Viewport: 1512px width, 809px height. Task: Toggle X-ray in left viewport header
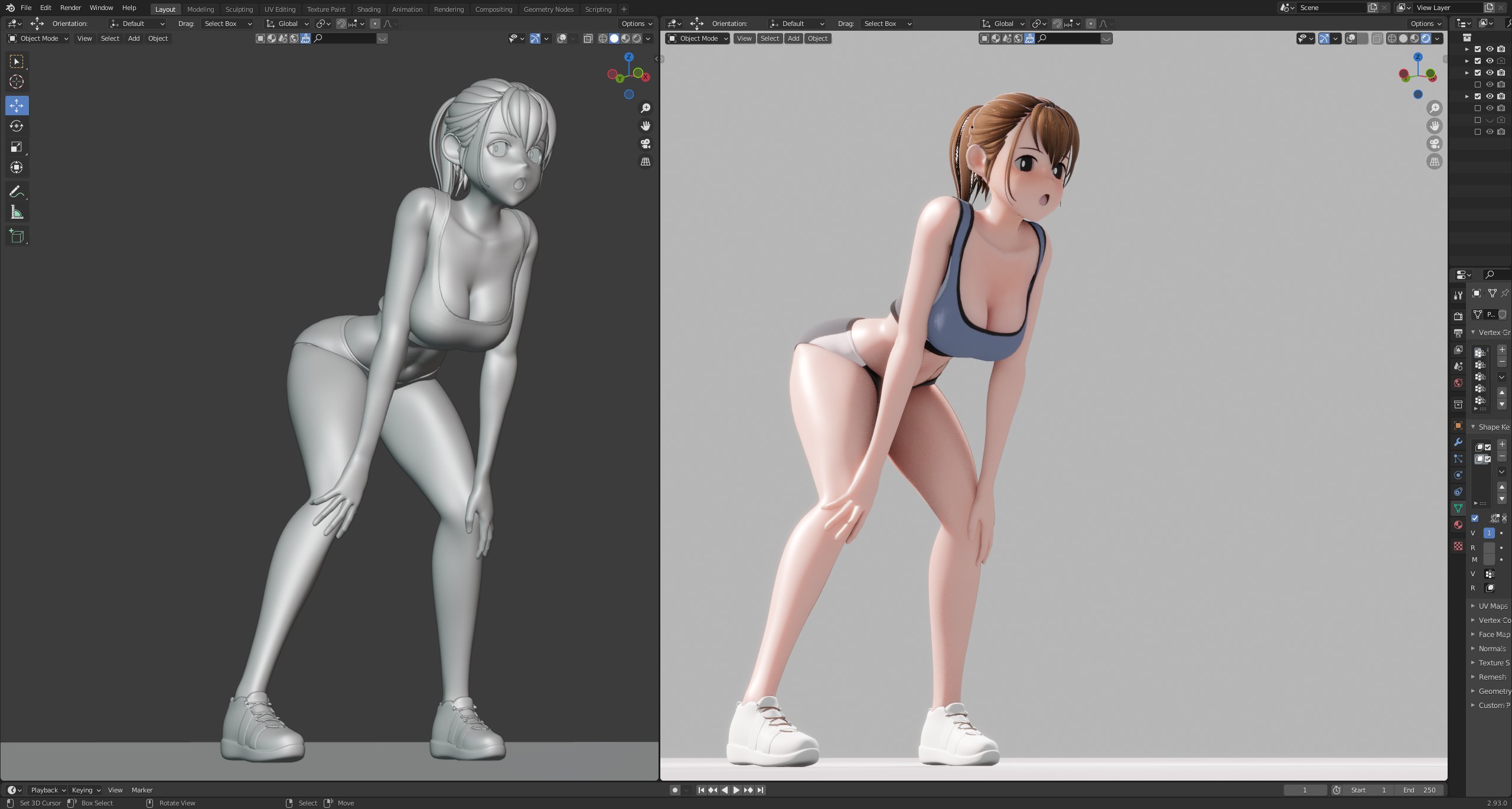588,38
